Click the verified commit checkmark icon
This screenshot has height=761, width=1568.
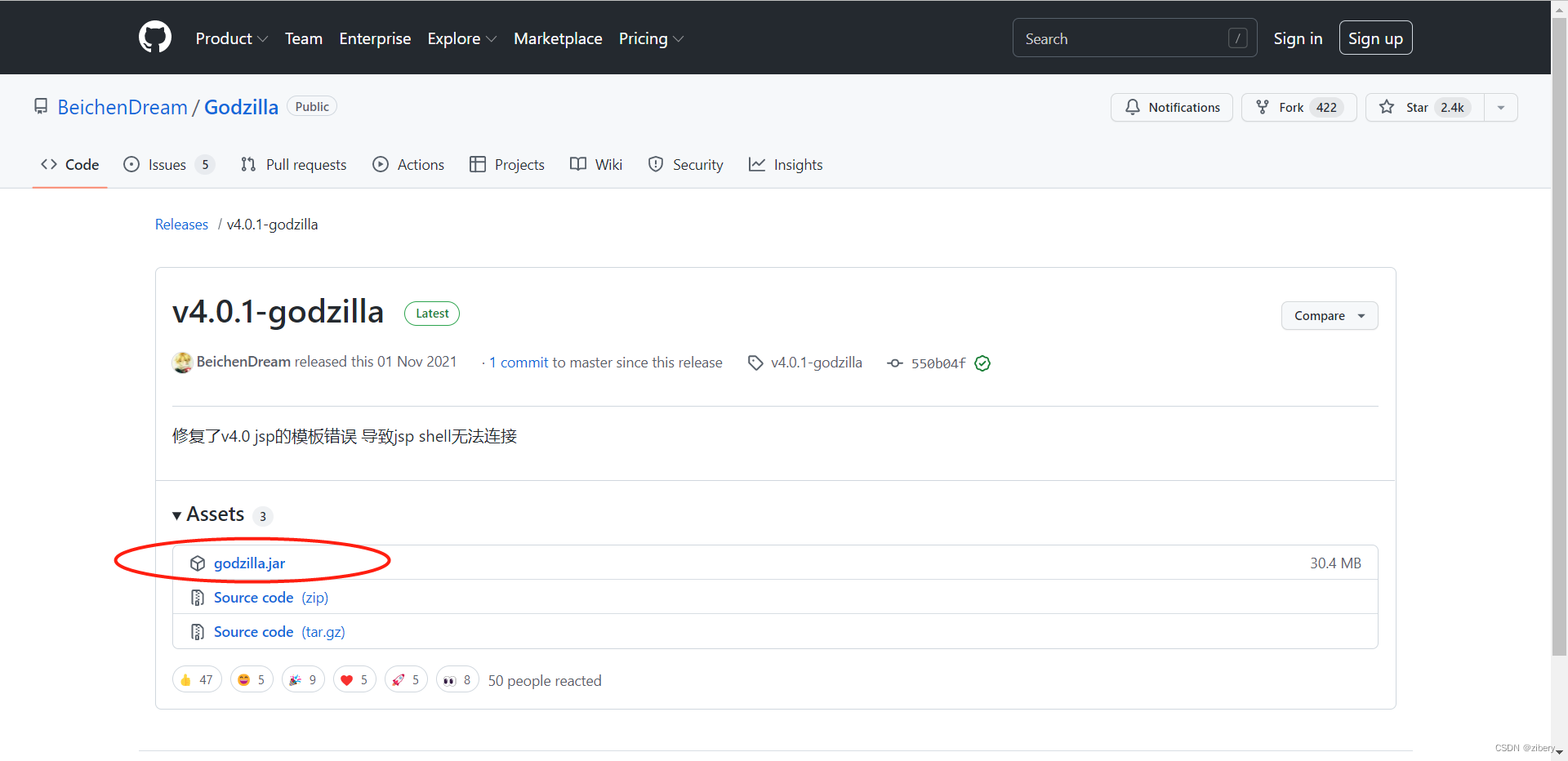click(x=982, y=363)
